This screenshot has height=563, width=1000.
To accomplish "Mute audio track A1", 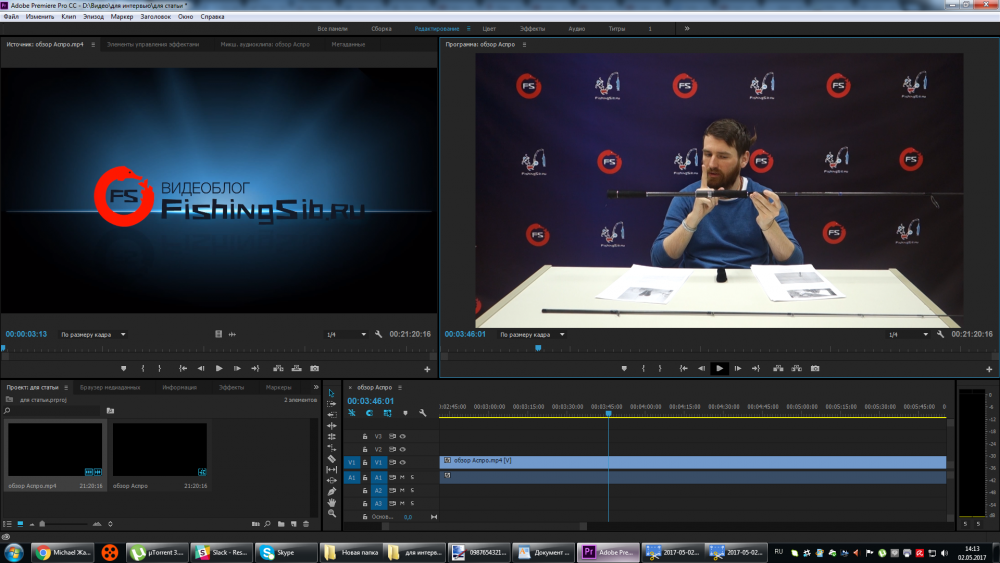I will 402,477.
